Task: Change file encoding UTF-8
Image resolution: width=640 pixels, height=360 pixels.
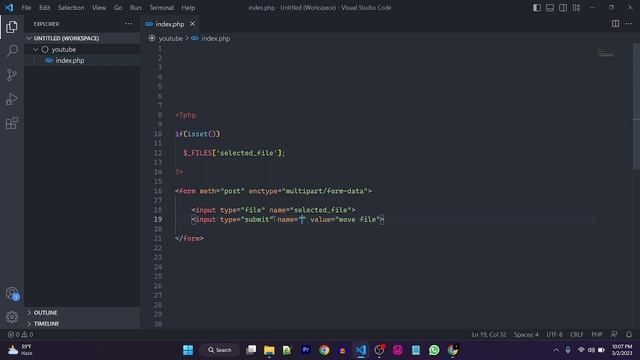Action: coord(554,334)
